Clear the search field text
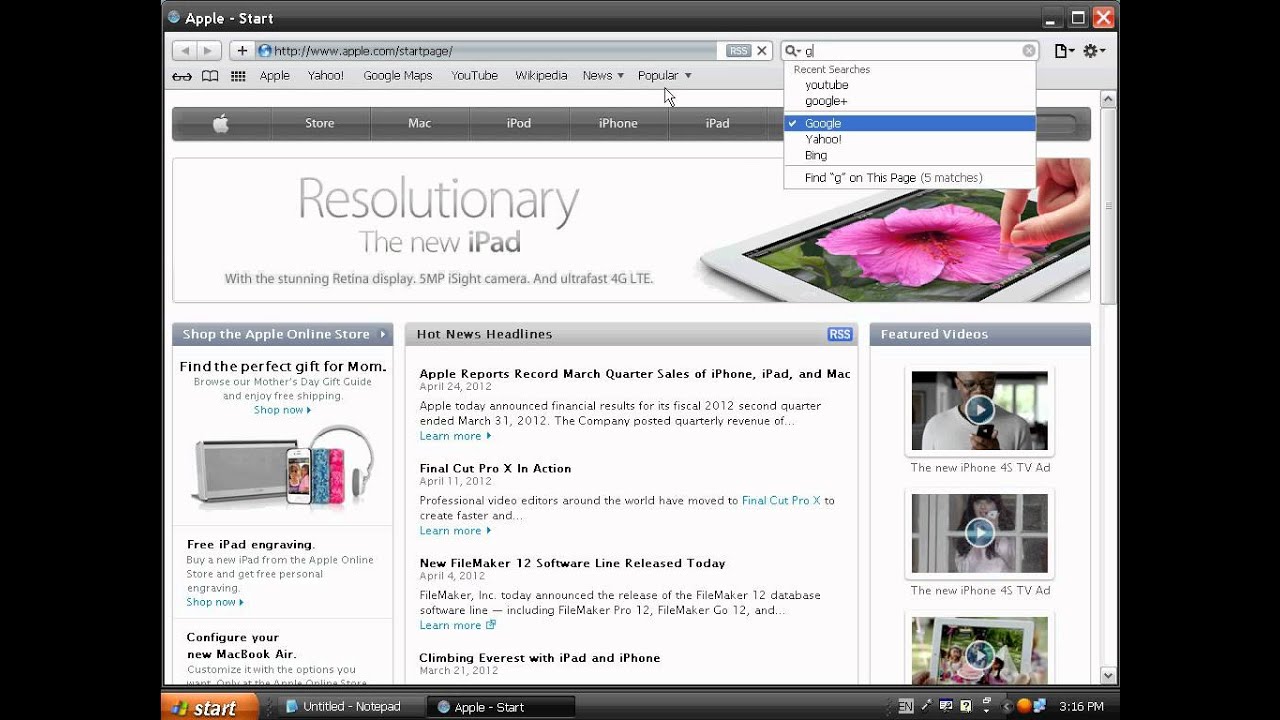 click(x=1028, y=51)
